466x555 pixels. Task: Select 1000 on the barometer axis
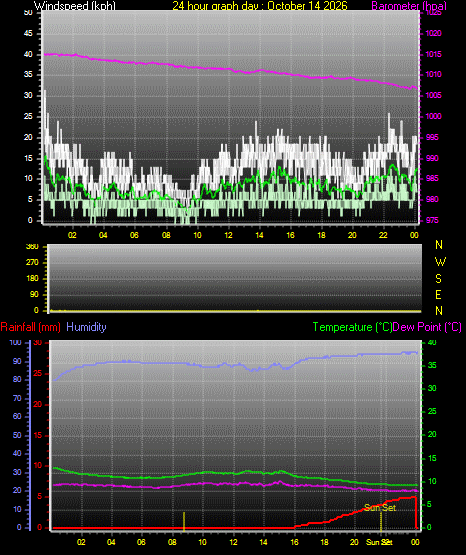(x=433, y=116)
